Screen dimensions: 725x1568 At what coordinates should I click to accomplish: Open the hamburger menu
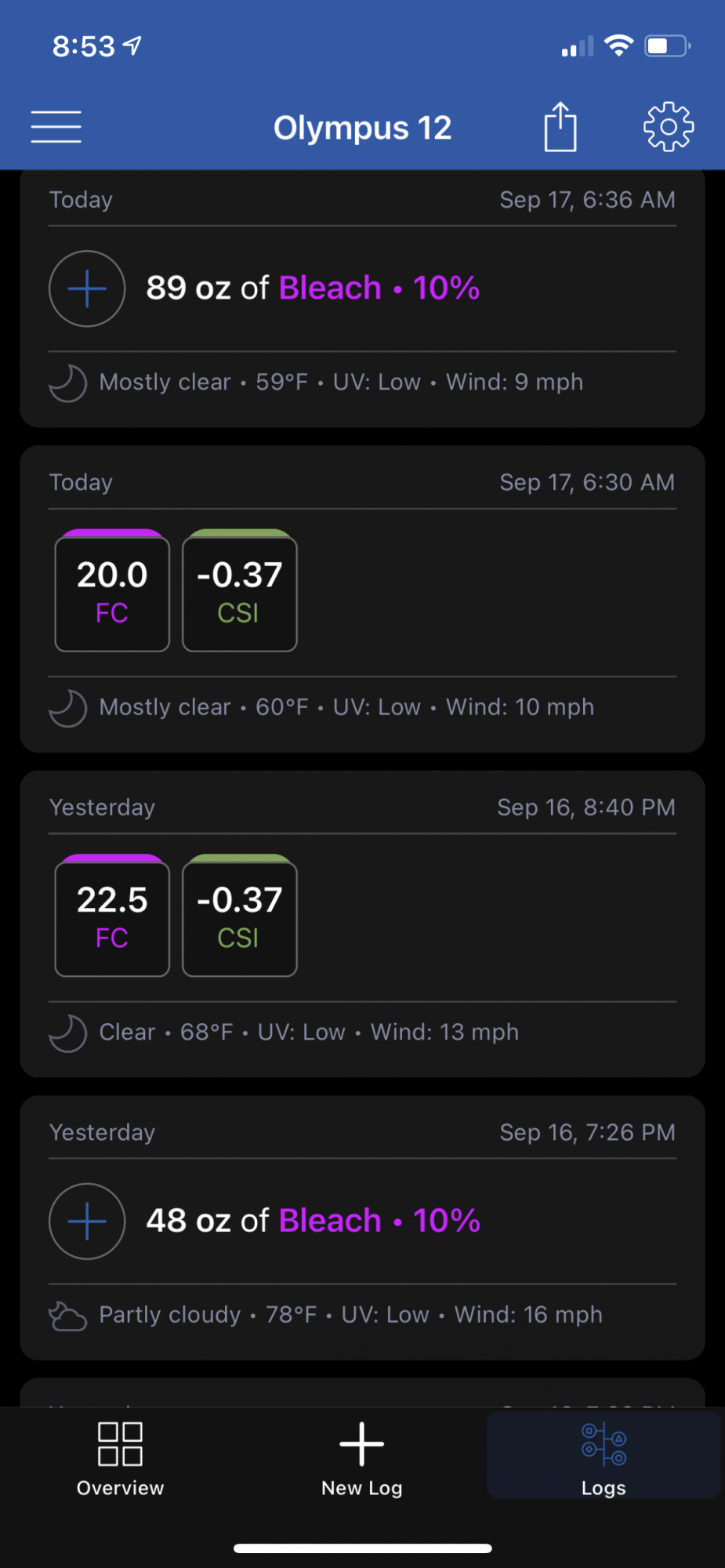pyautogui.click(x=56, y=127)
